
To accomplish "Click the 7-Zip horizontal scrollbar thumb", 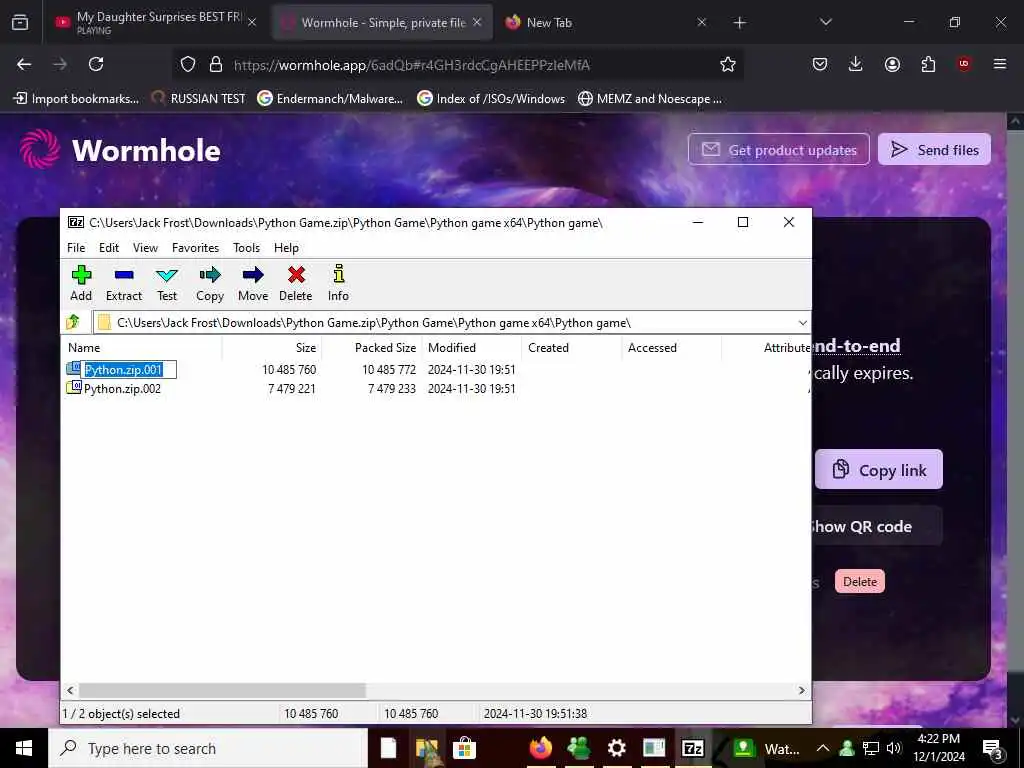I will tap(222, 690).
